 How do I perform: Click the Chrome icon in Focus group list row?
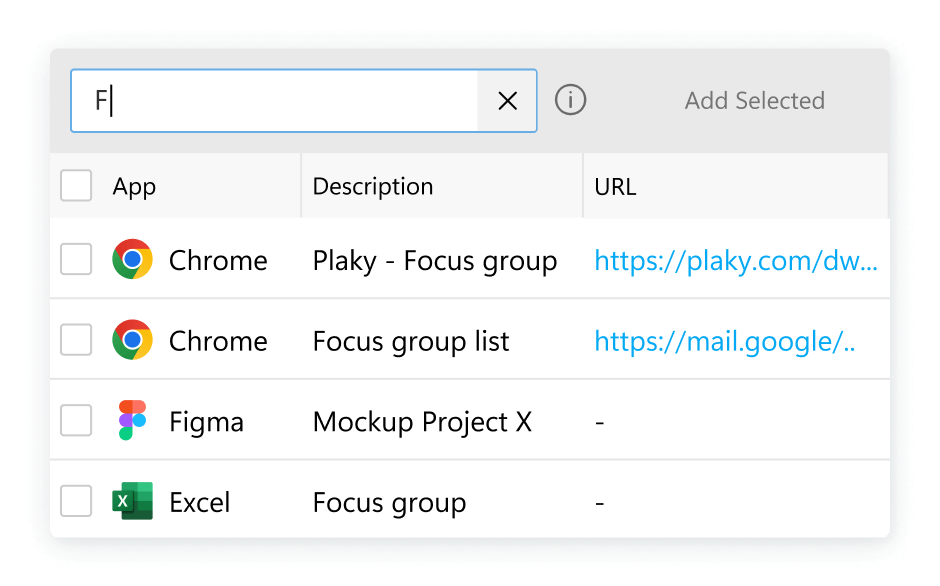(132, 341)
